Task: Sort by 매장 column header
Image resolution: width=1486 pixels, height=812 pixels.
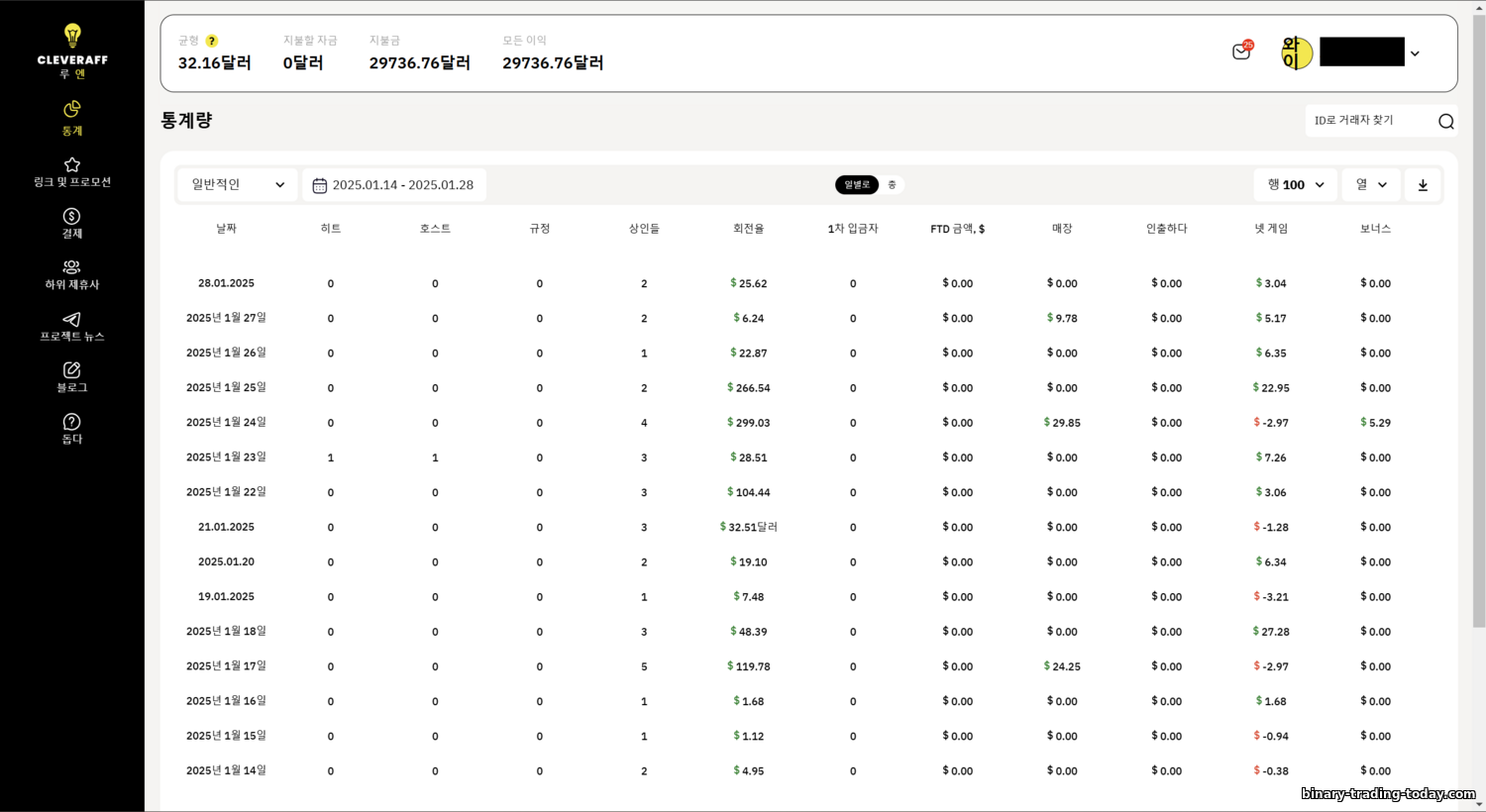Action: [x=1062, y=229]
